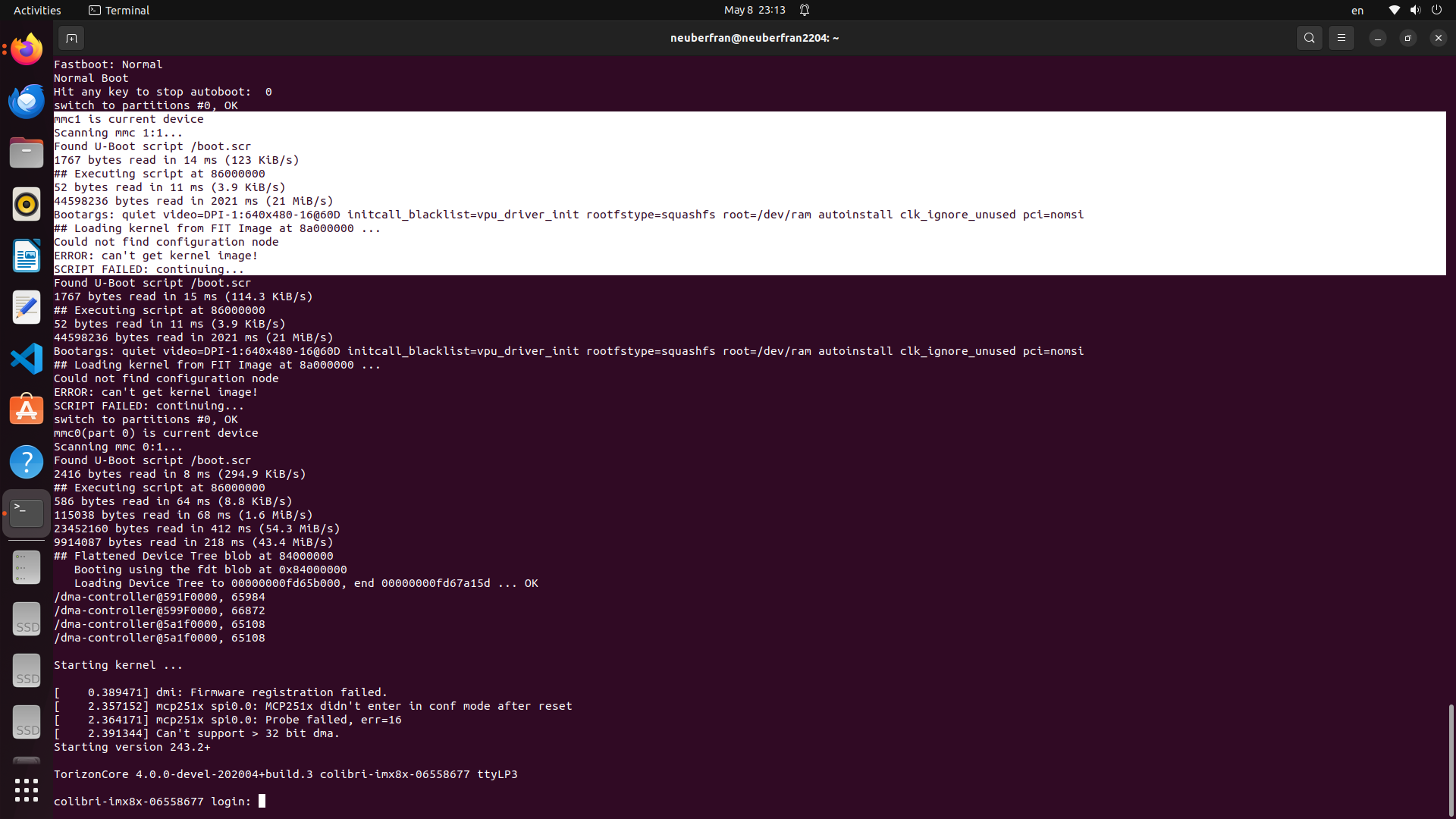Click 'Fastboot: Normal' text
Viewport: 1456px width, 819px height.
coord(108,64)
